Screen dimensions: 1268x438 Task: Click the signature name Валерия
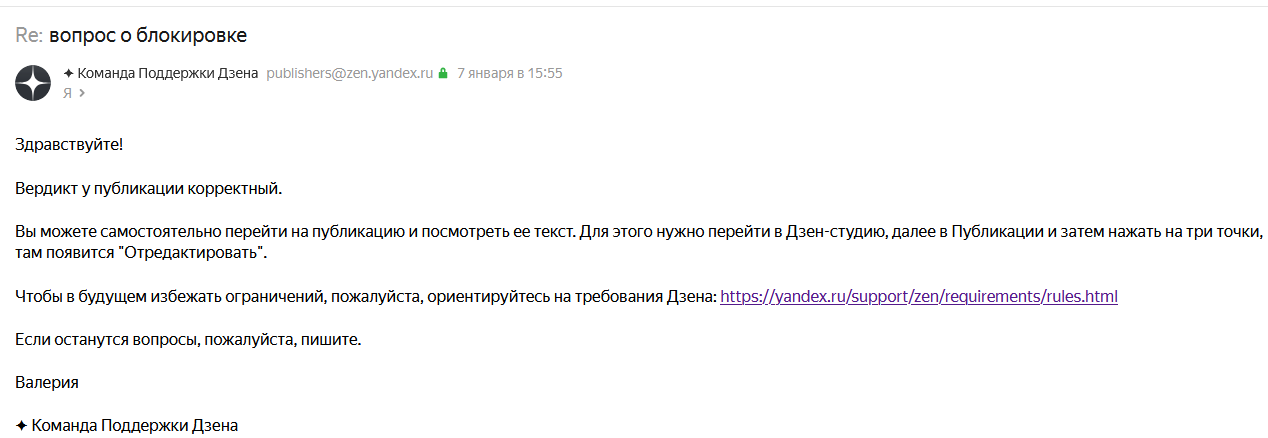pos(47,383)
